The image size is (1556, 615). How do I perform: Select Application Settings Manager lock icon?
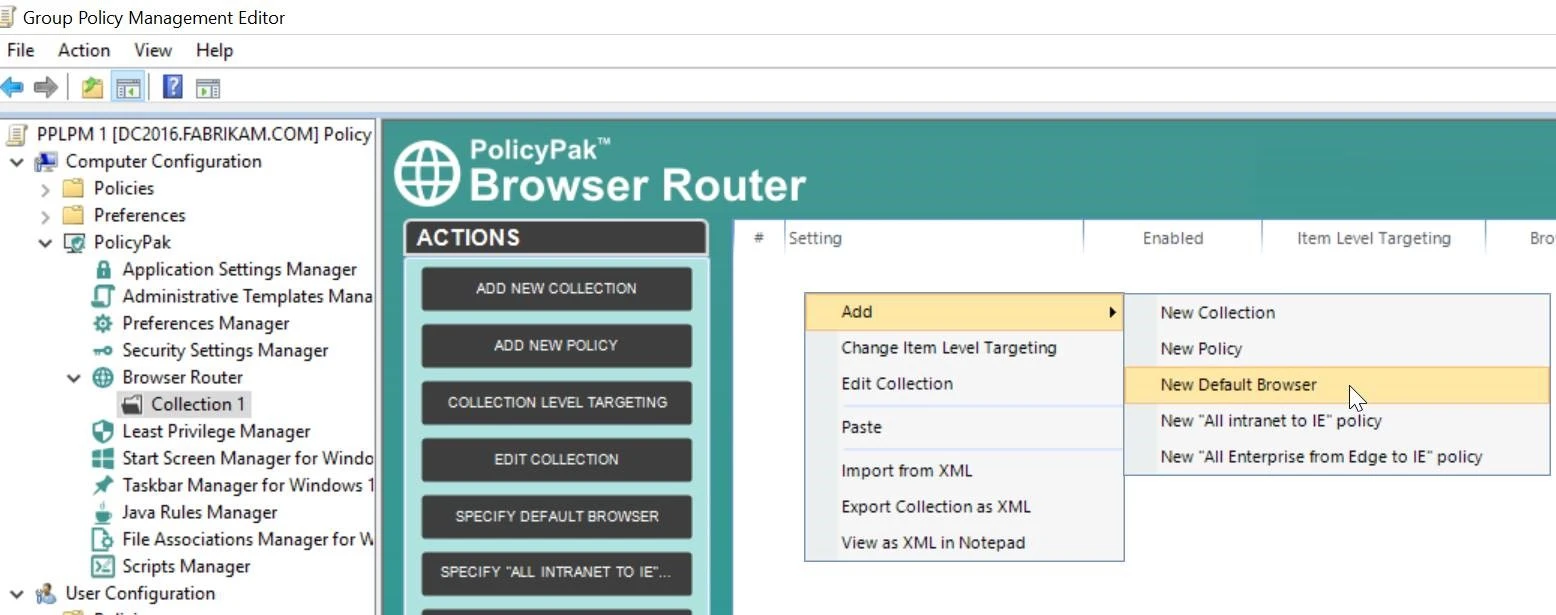(x=102, y=270)
